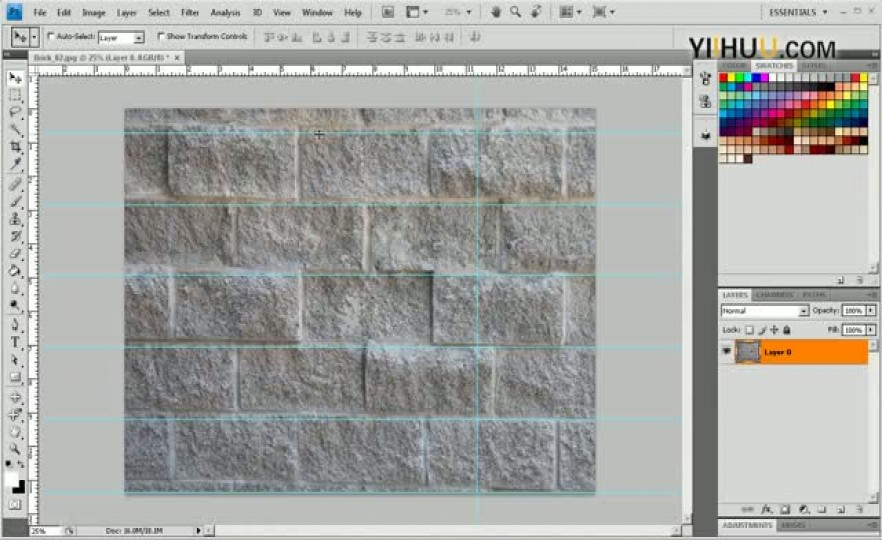Swap foreground and background colors
Image resolution: width=882 pixels, height=540 pixels.
pos(21,465)
